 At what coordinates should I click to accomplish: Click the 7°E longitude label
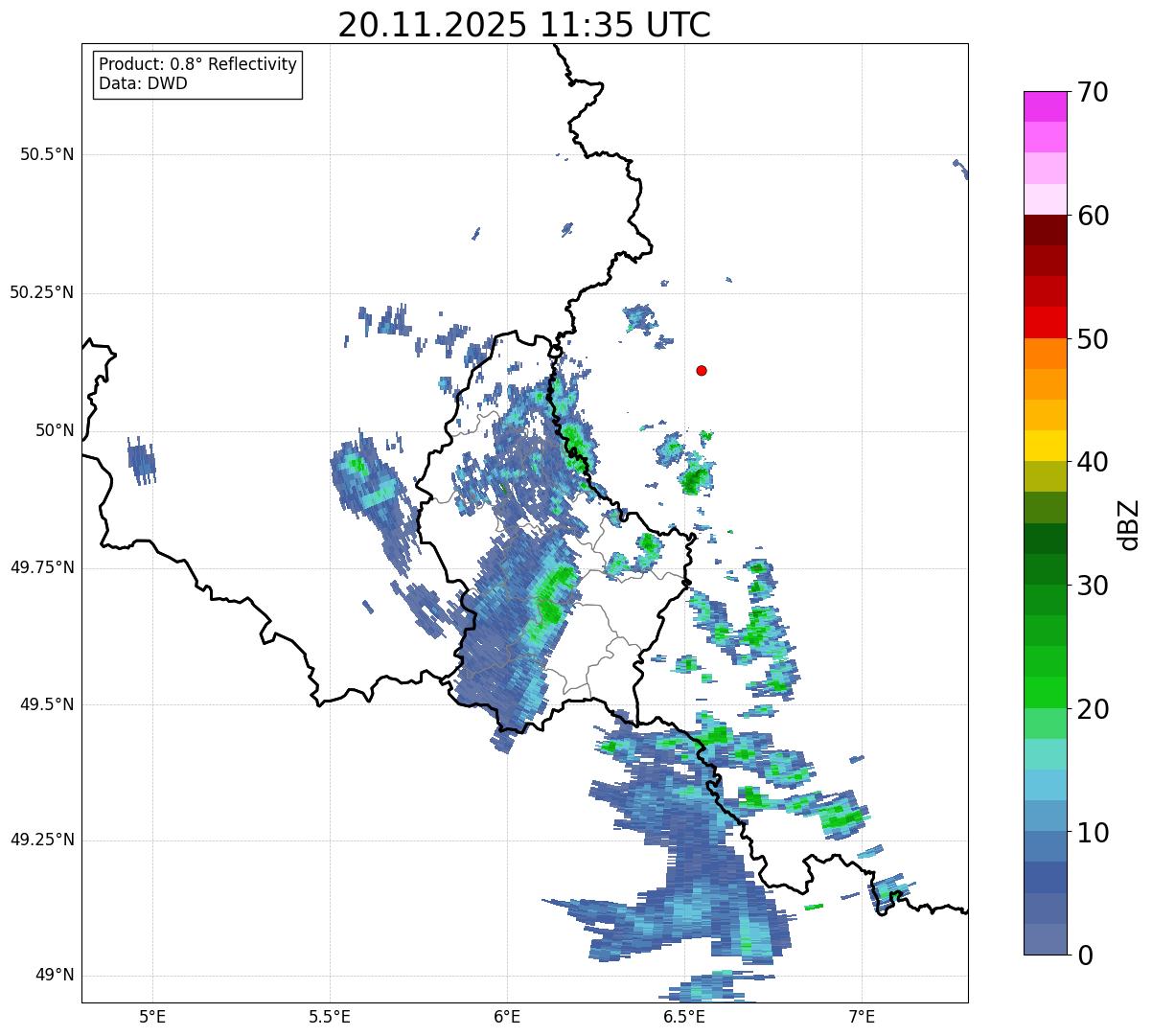863,1016
